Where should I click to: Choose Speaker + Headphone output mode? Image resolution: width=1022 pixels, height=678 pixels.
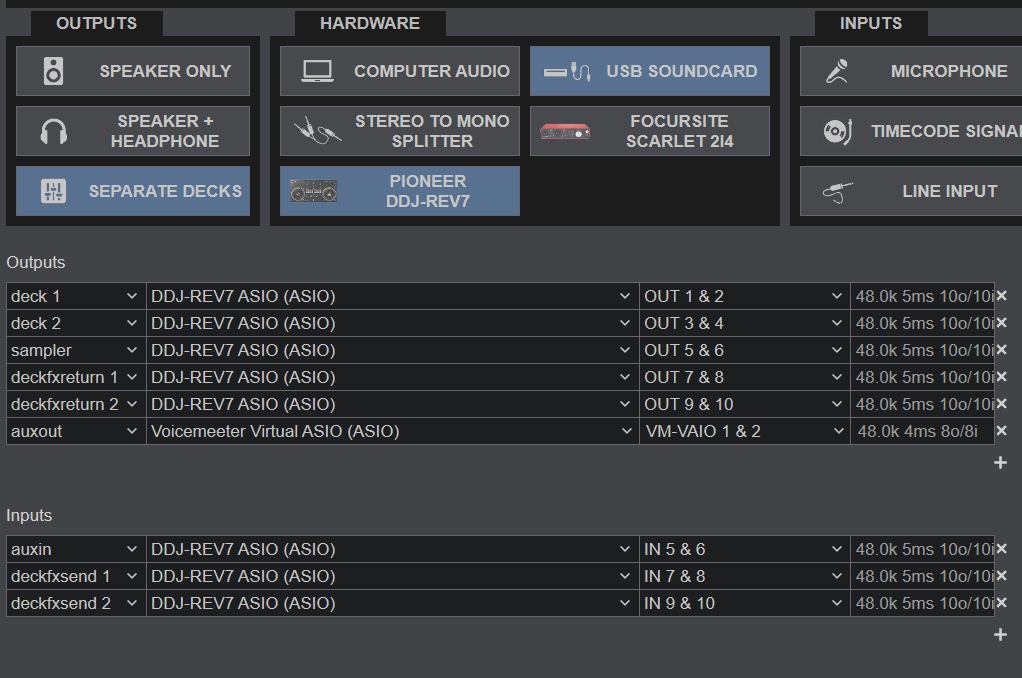pyautogui.click(x=133, y=131)
